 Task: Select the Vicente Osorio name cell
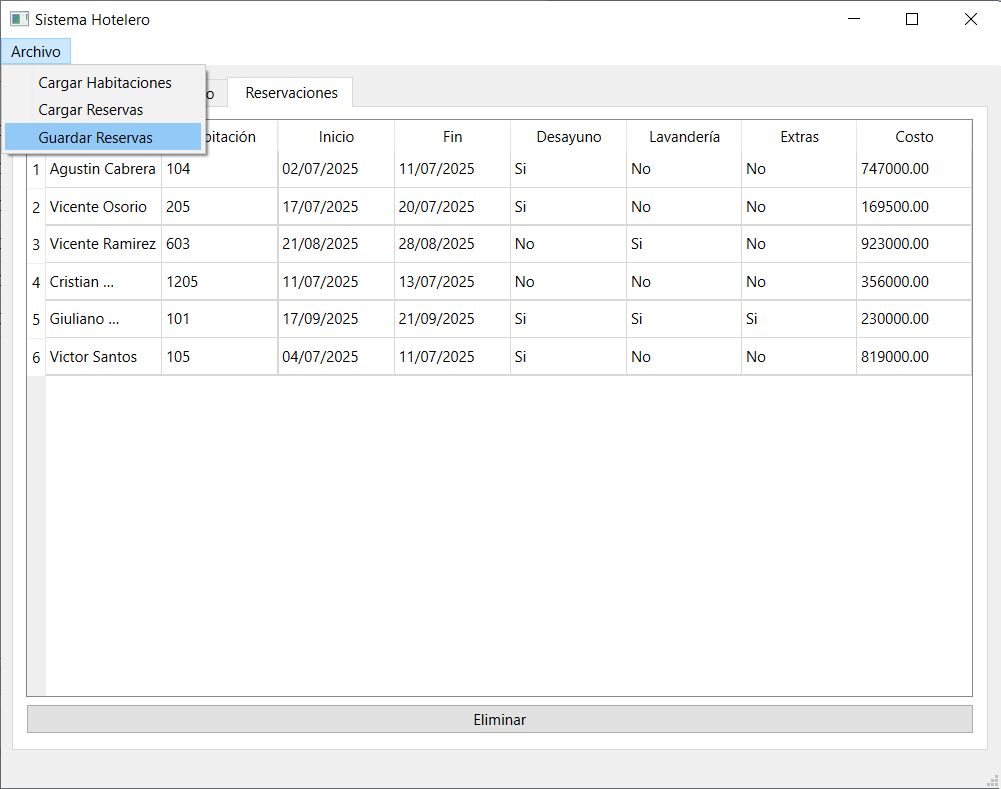[x=103, y=207]
